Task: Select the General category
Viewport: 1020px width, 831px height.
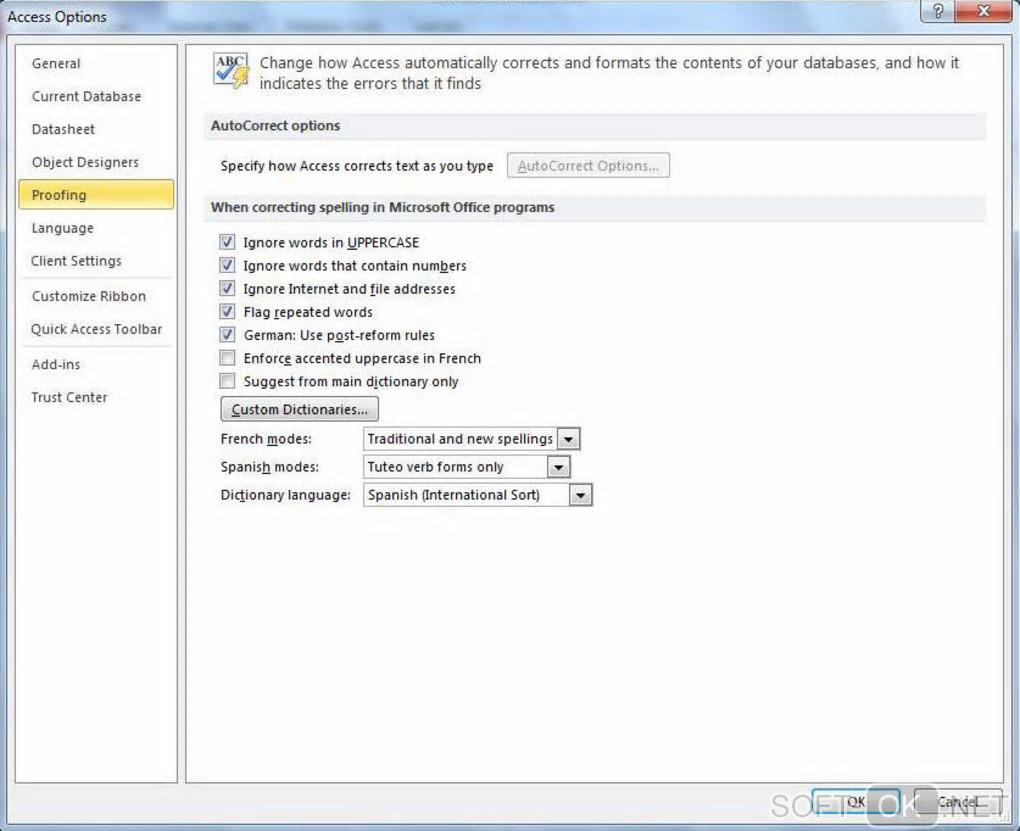Action: click(96, 64)
